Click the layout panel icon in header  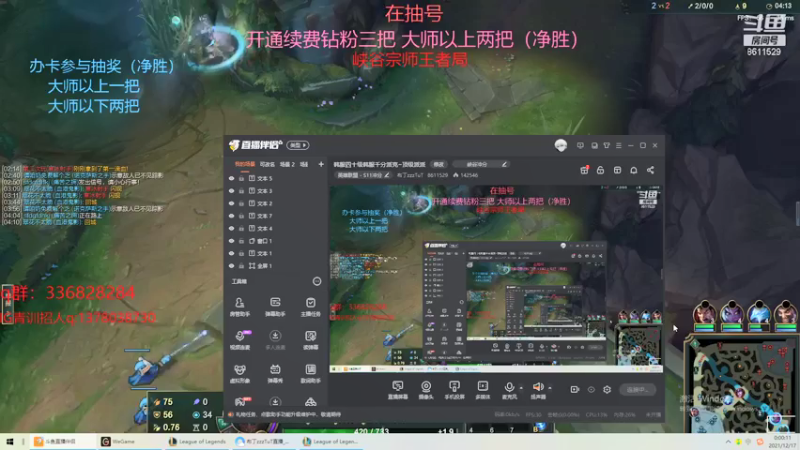tap(617, 170)
